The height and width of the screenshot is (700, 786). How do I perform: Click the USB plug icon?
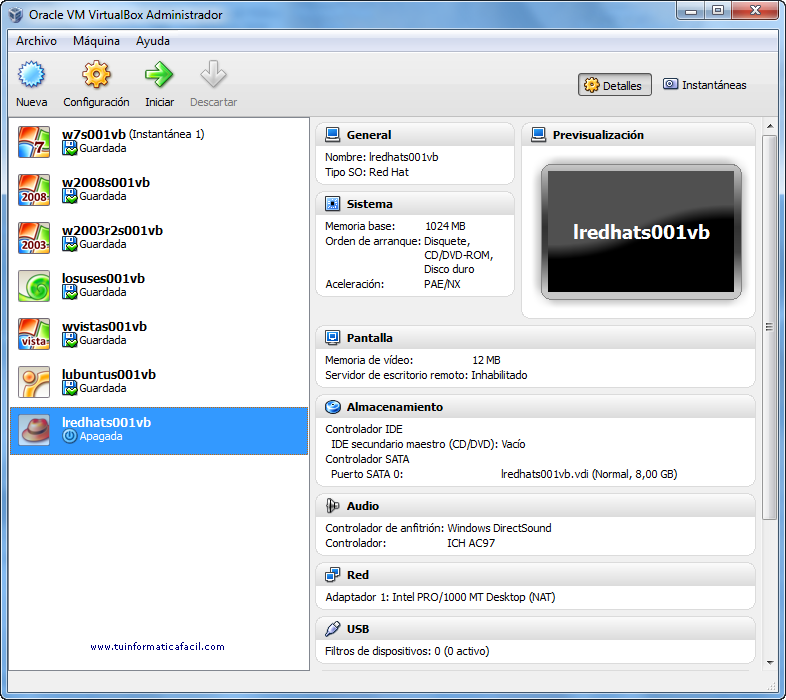tap(332, 629)
